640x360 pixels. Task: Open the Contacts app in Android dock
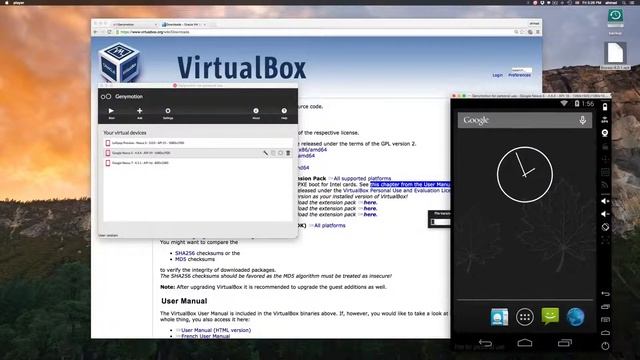499,317
